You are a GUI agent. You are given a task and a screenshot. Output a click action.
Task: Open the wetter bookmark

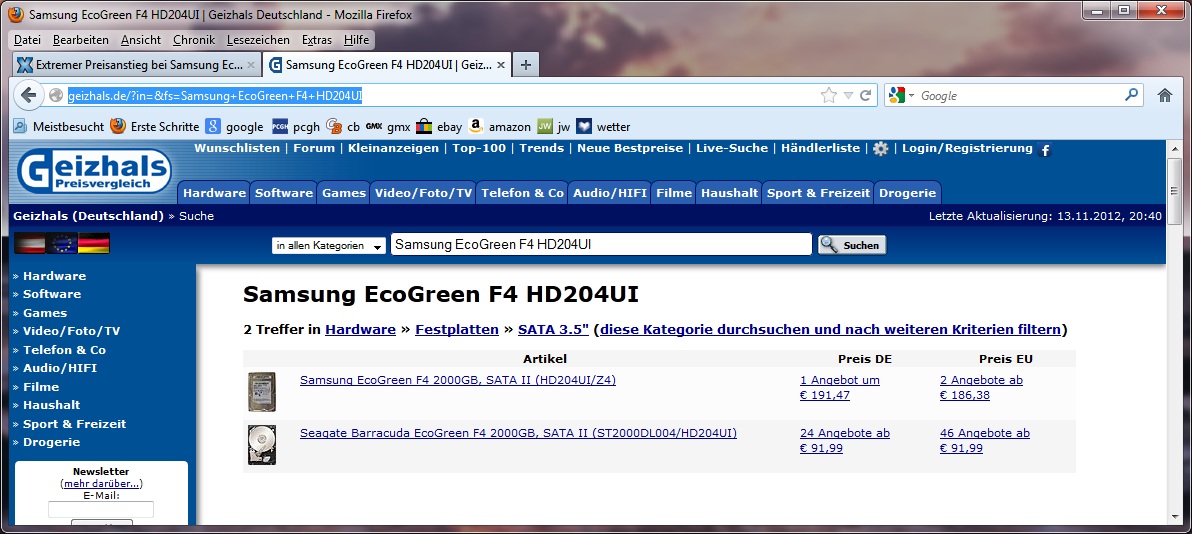[603, 126]
